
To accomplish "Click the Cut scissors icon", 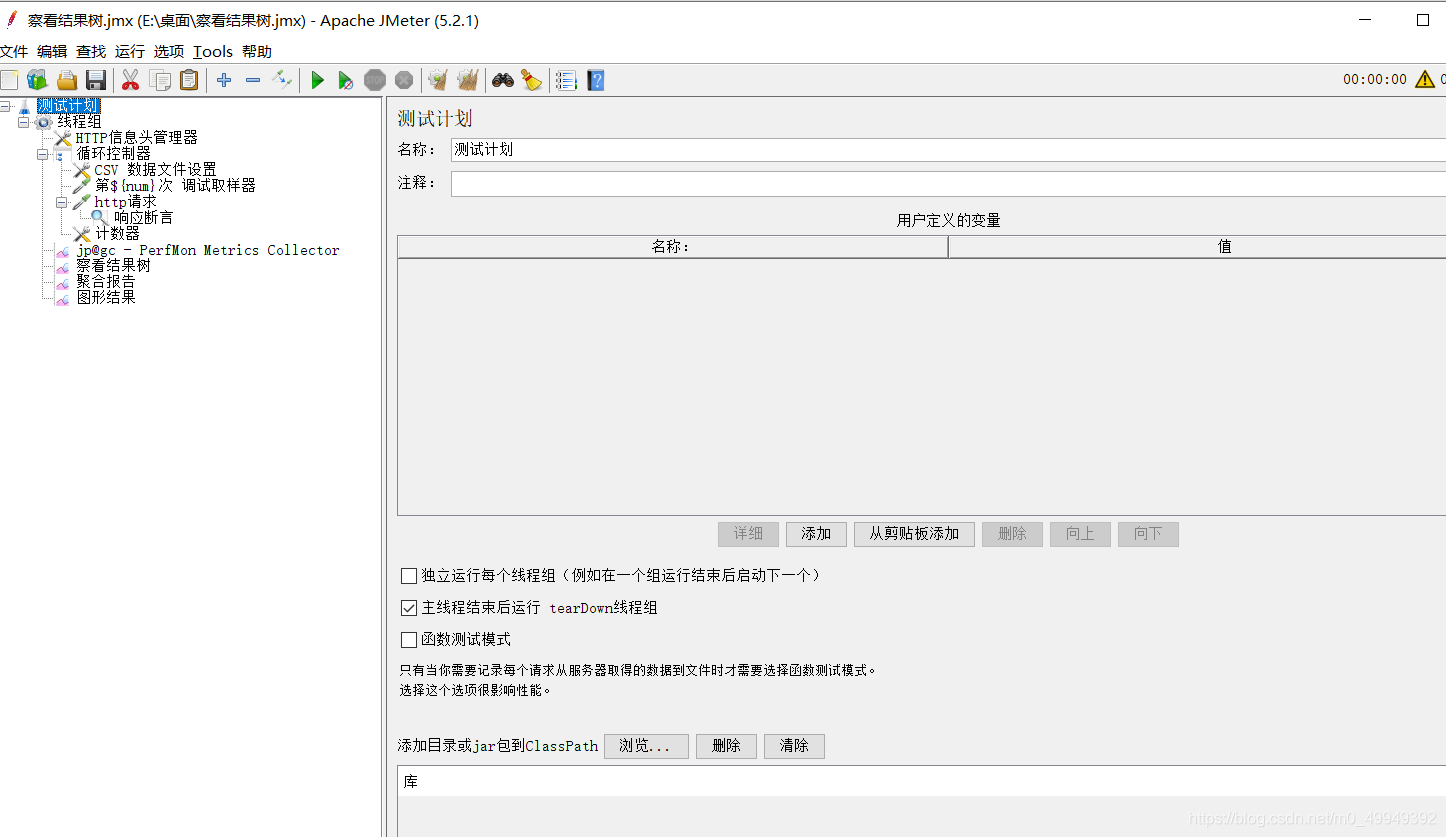I will click(130, 80).
